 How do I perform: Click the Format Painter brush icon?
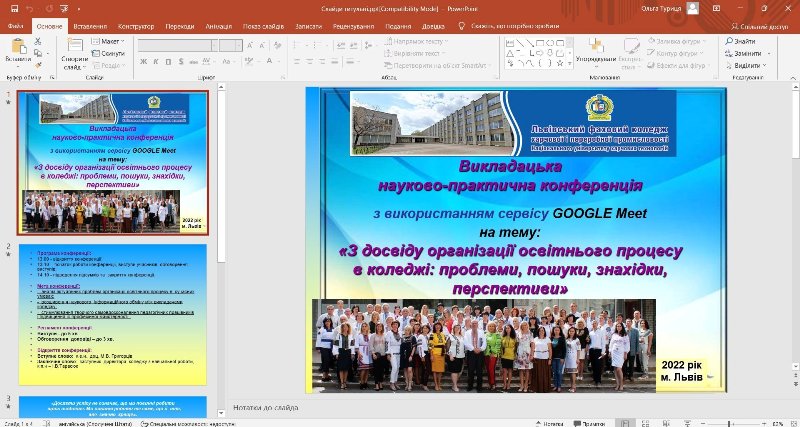click(39, 65)
